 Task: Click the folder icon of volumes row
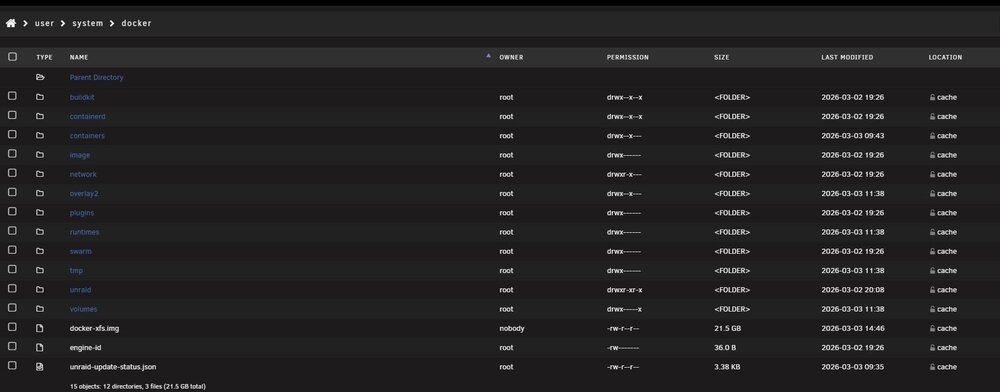pos(40,309)
